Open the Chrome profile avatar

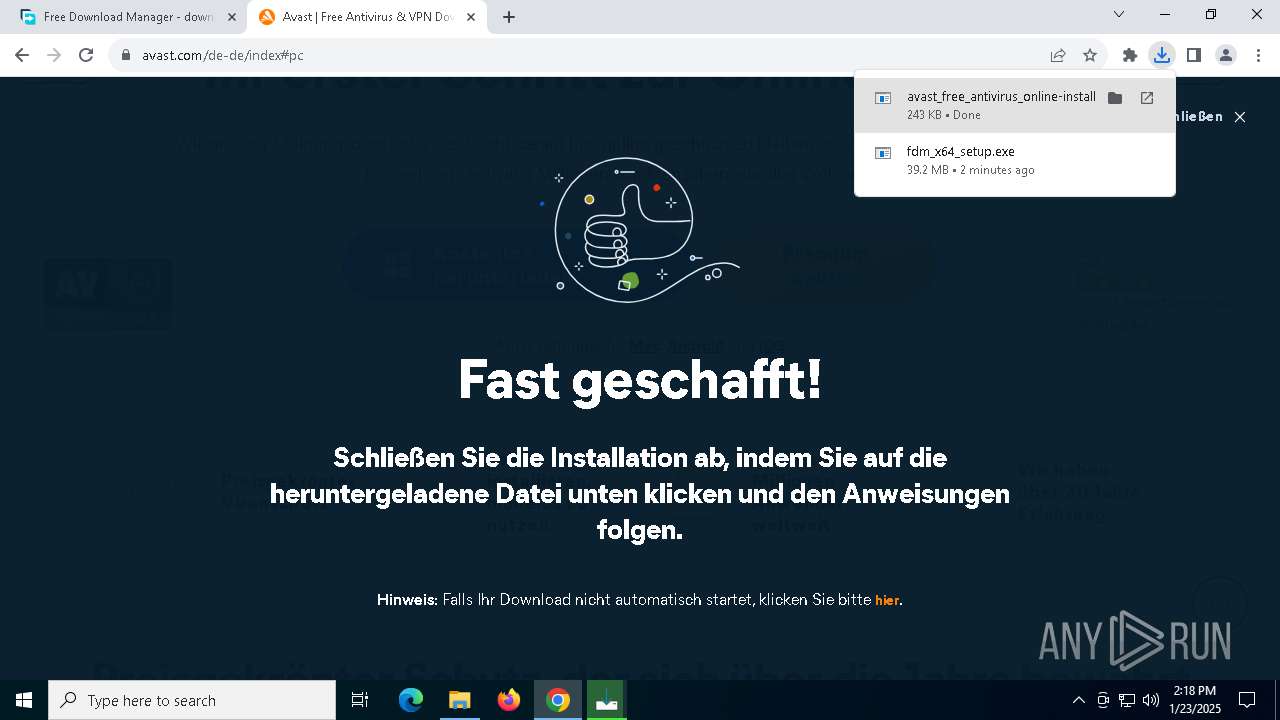point(1226,55)
